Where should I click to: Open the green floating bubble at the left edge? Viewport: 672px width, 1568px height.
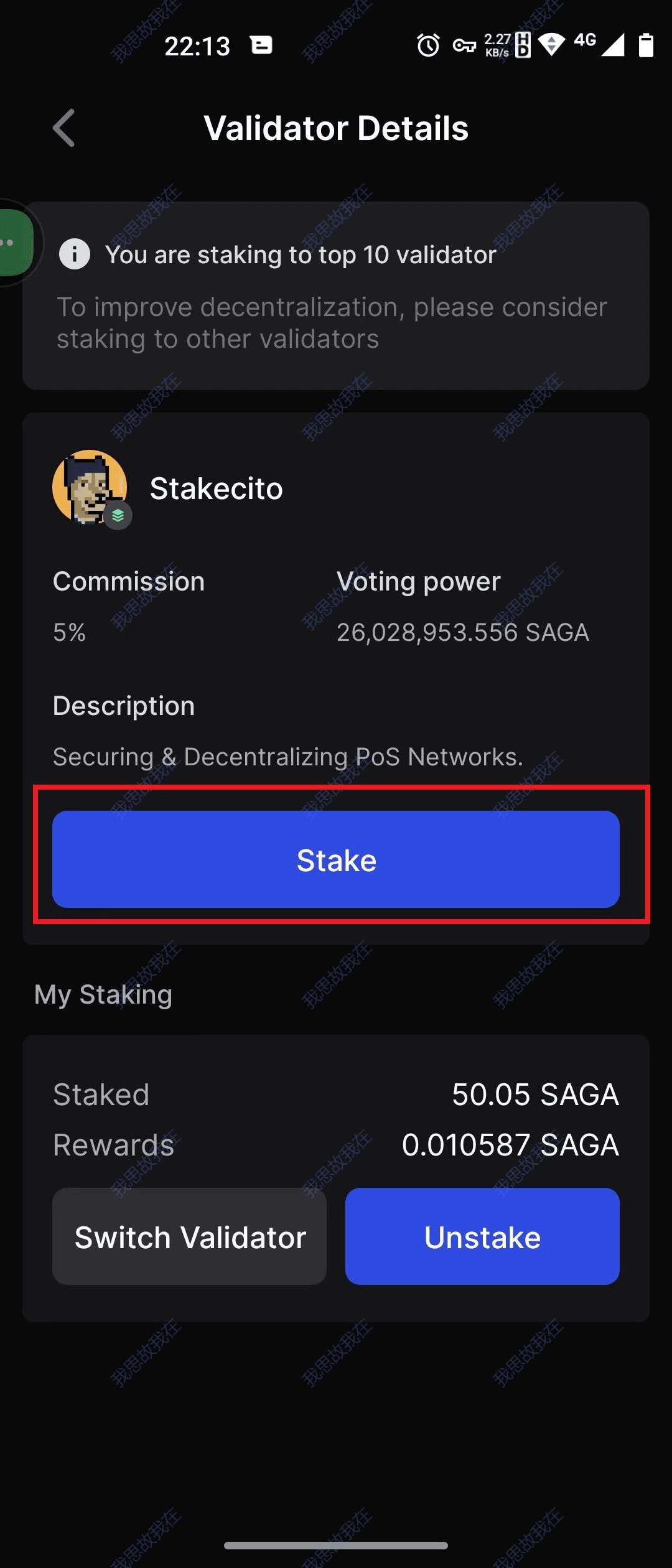14,243
